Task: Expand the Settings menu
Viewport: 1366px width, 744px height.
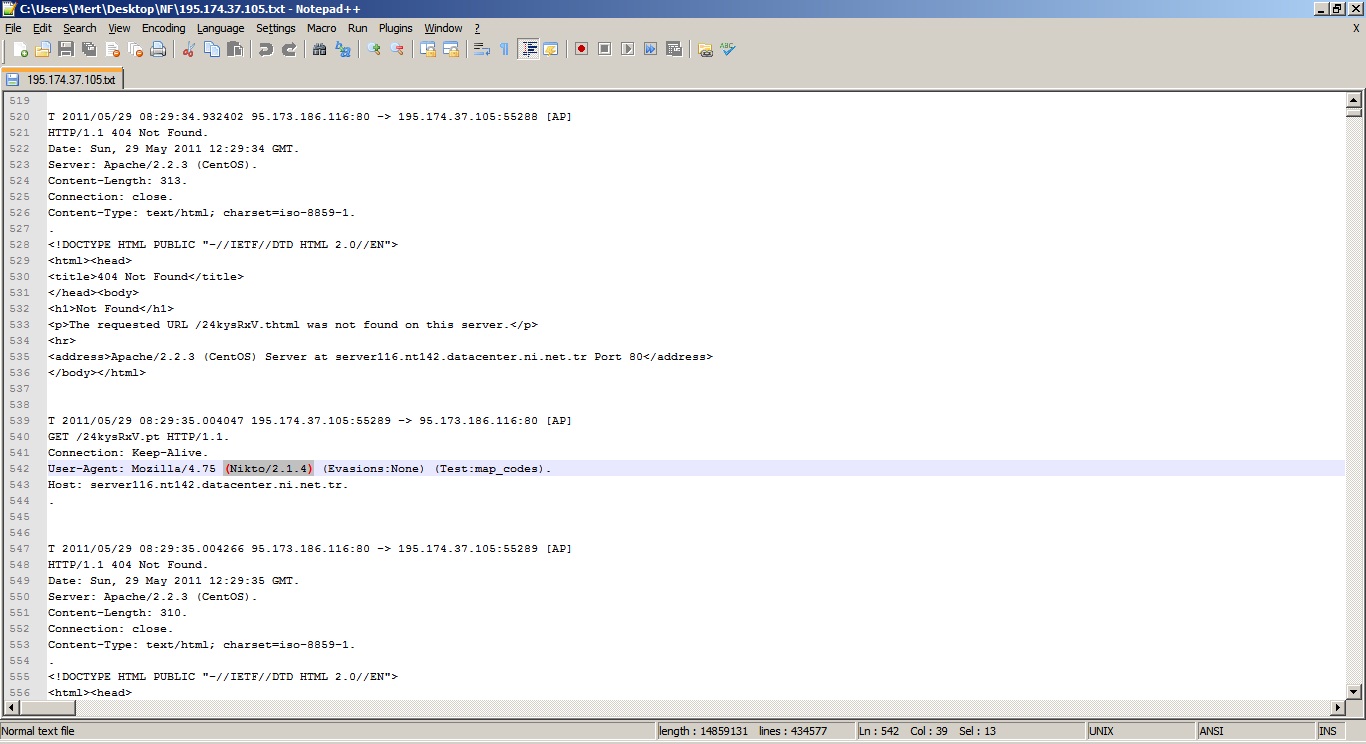Action: pos(275,28)
